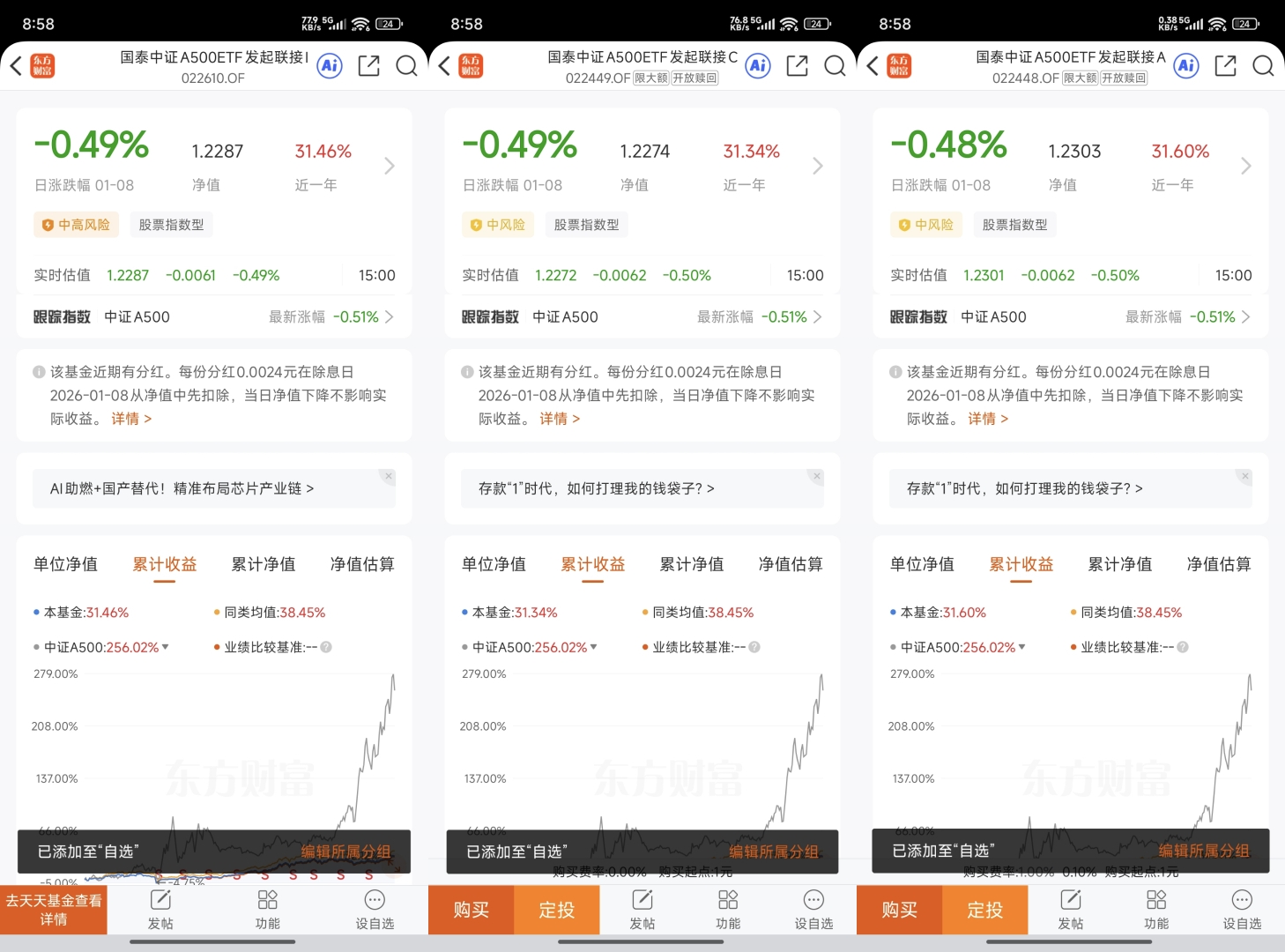Switch to 累计净值 tab on 022610.OF page
The height and width of the screenshot is (952, 1285).
(x=264, y=564)
